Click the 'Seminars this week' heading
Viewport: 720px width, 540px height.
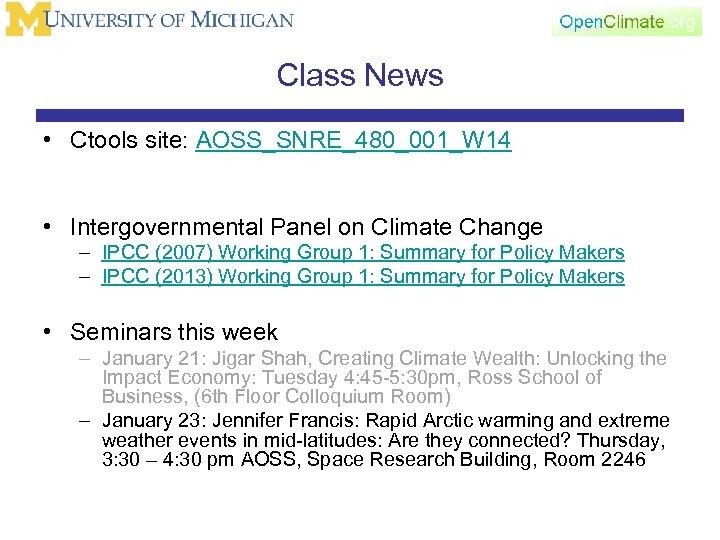pyautogui.click(x=174, y=332)
